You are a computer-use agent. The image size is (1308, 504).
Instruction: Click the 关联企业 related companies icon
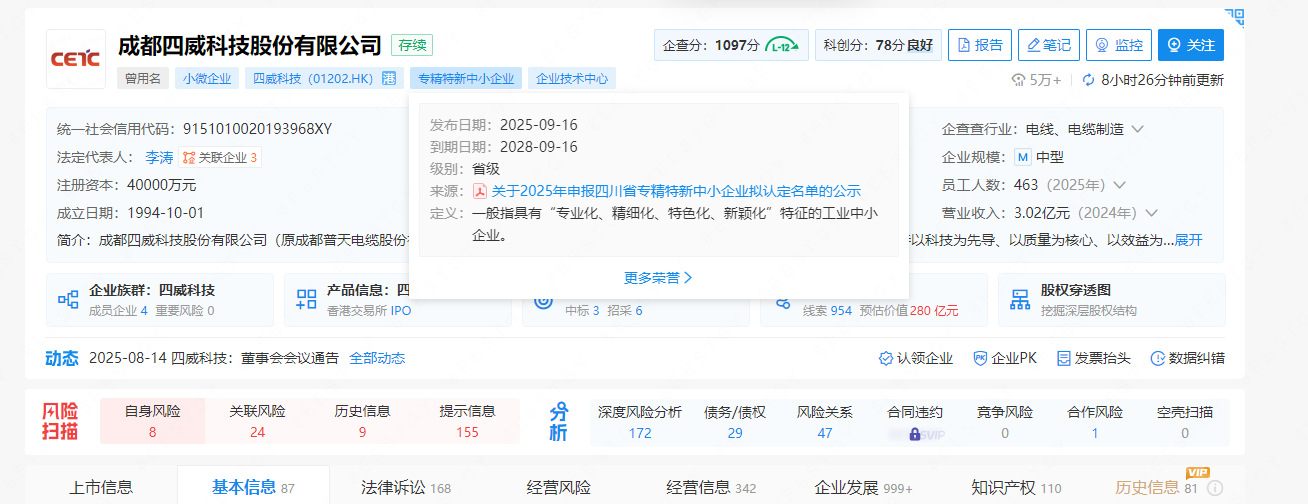(x=188, y=157)
